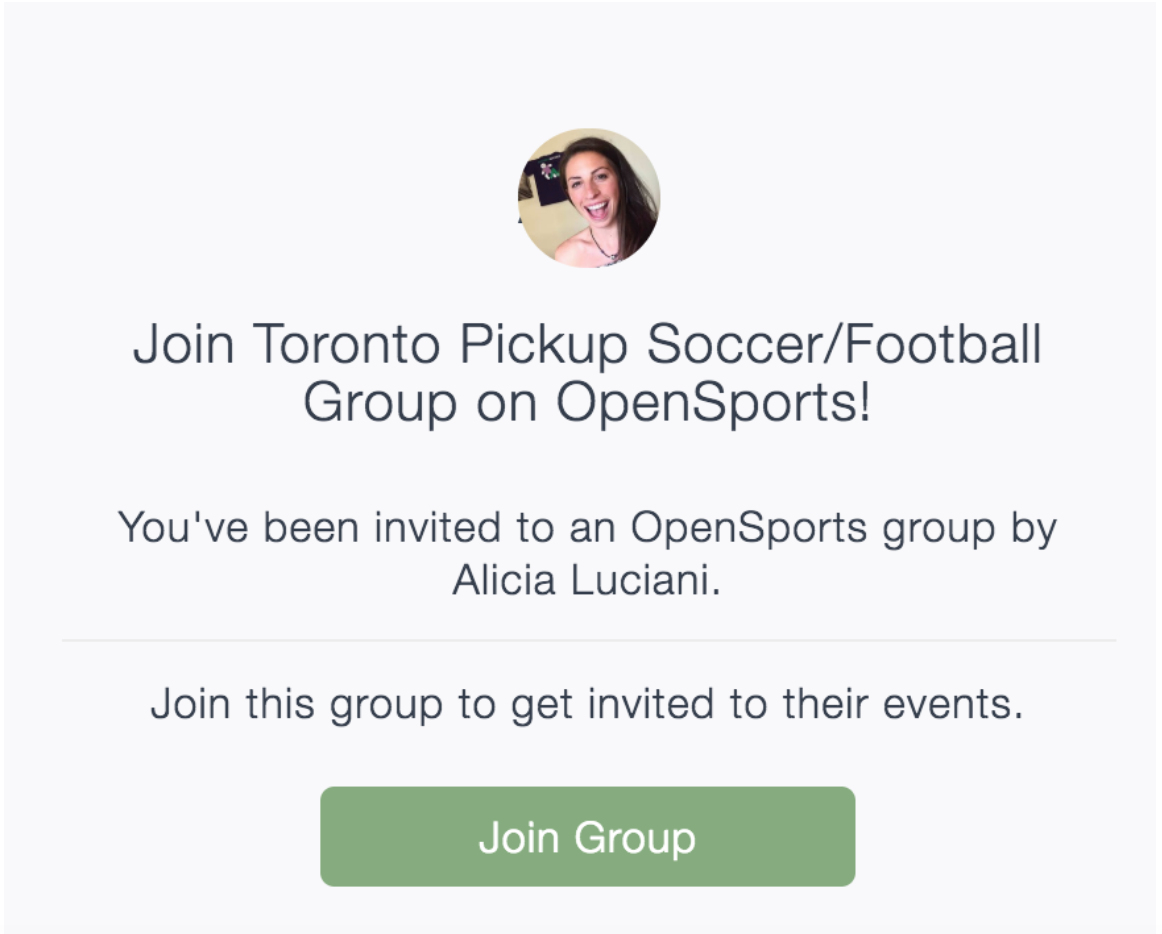The width and height of the screenshot is (1162, 934).
Task: Select the word Toronto in the heading
Action: (x=346, y=345)
